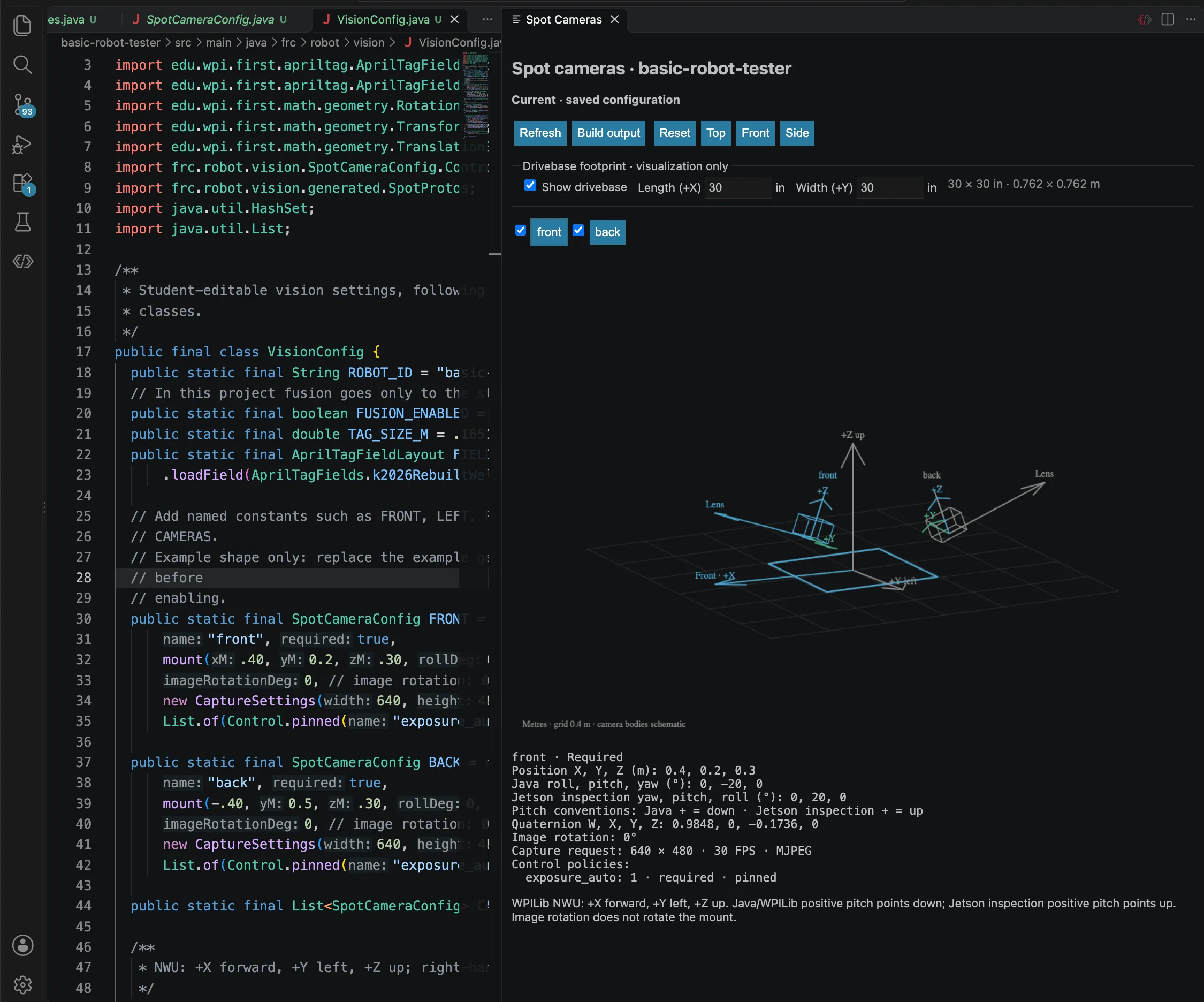Image resolution: width=1204 pixels, height=1002 pixels.
Task: Close the Spot Cameras tab
Action: pos(615,19)
